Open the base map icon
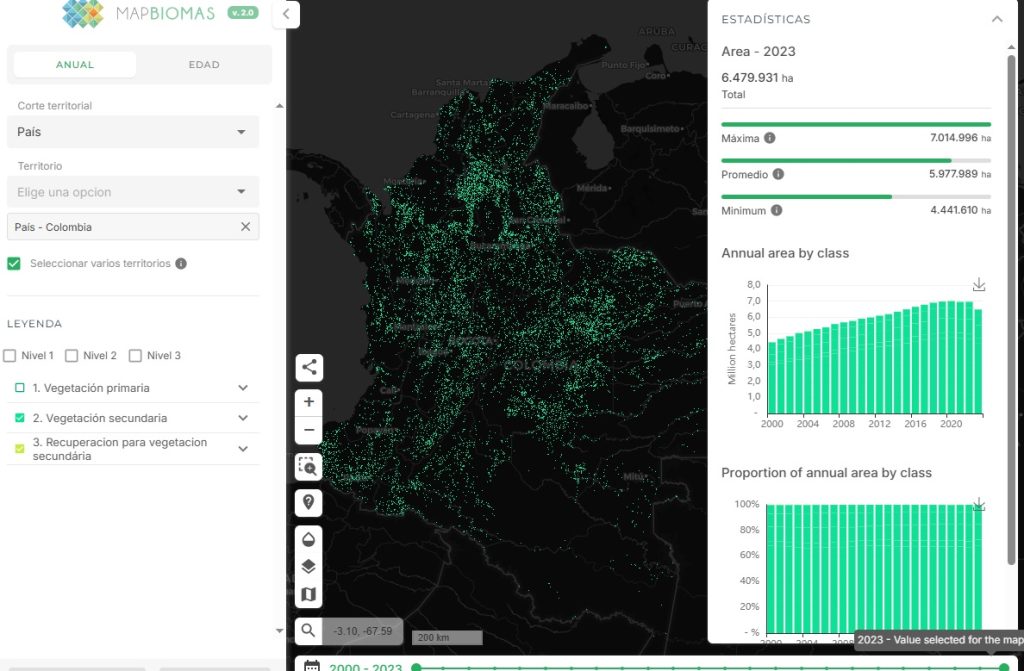 (x=309, y=595)
